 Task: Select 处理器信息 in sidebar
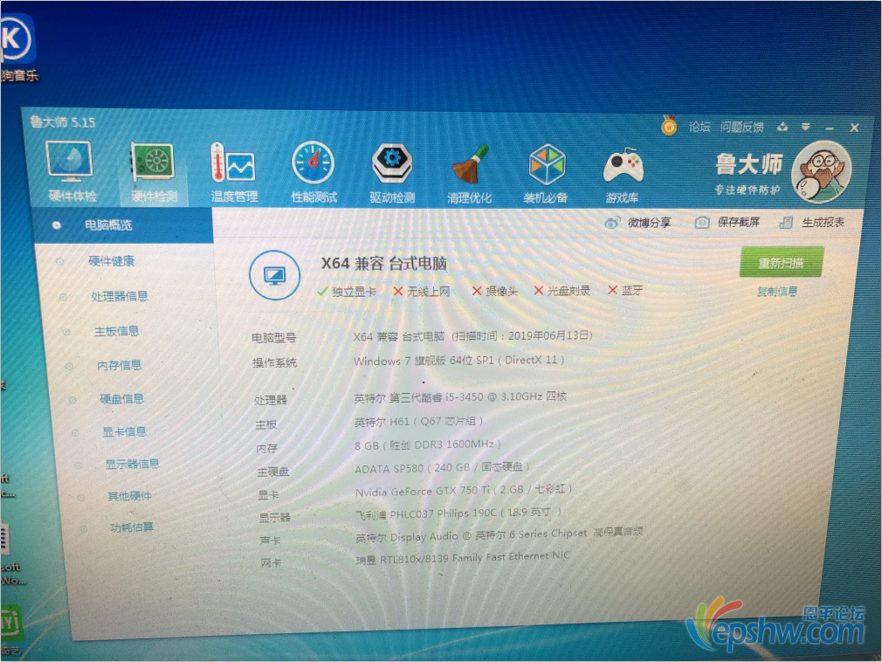[x=119, y=296]
